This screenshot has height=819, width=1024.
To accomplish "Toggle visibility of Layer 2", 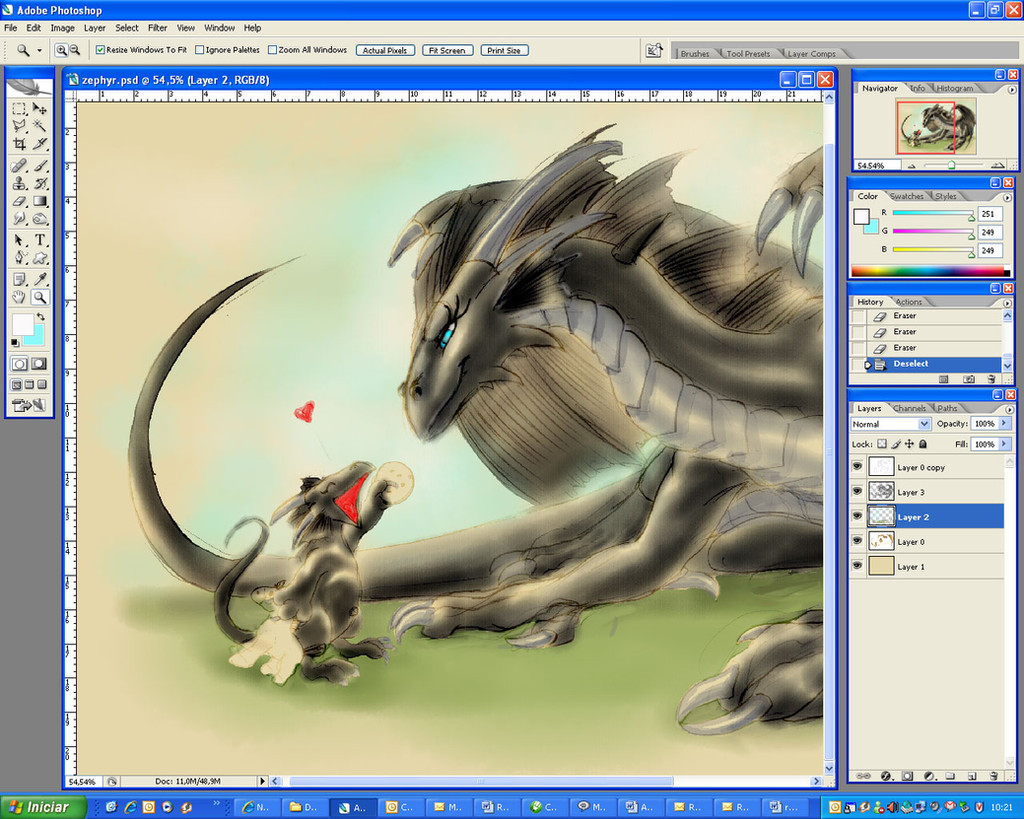I will point(857,517).
